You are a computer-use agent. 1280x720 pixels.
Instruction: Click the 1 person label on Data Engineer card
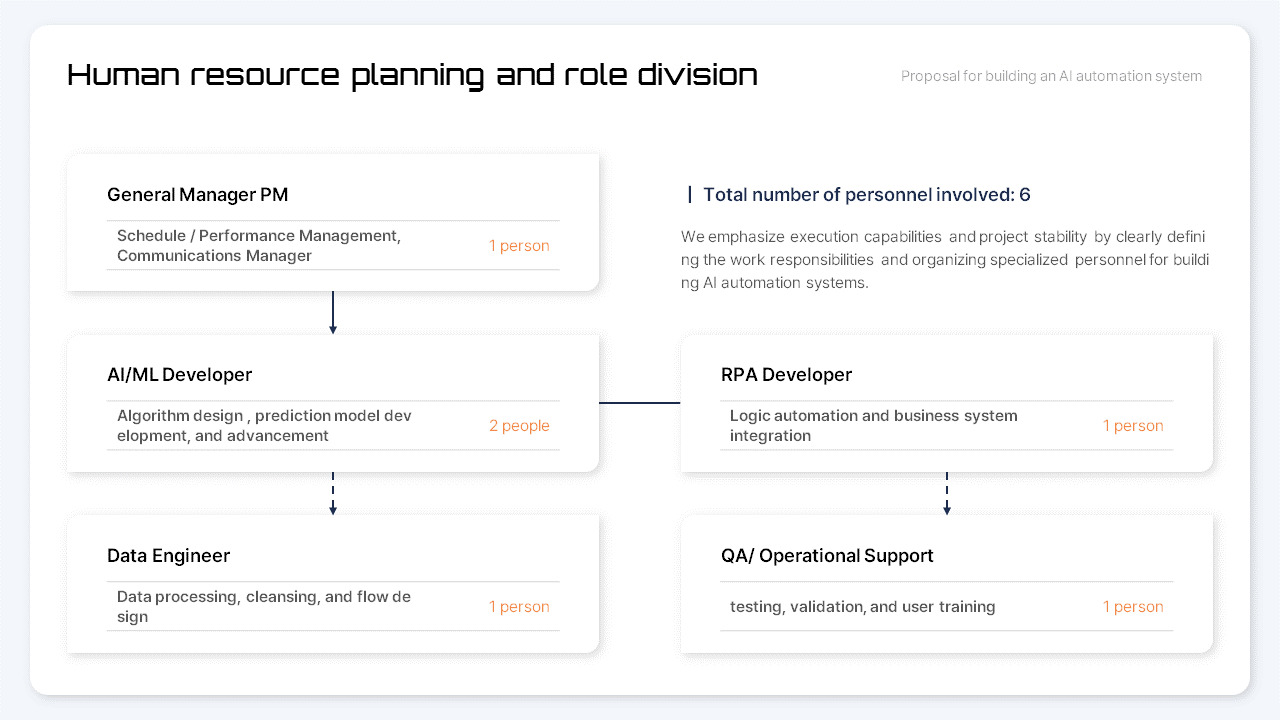519,606
